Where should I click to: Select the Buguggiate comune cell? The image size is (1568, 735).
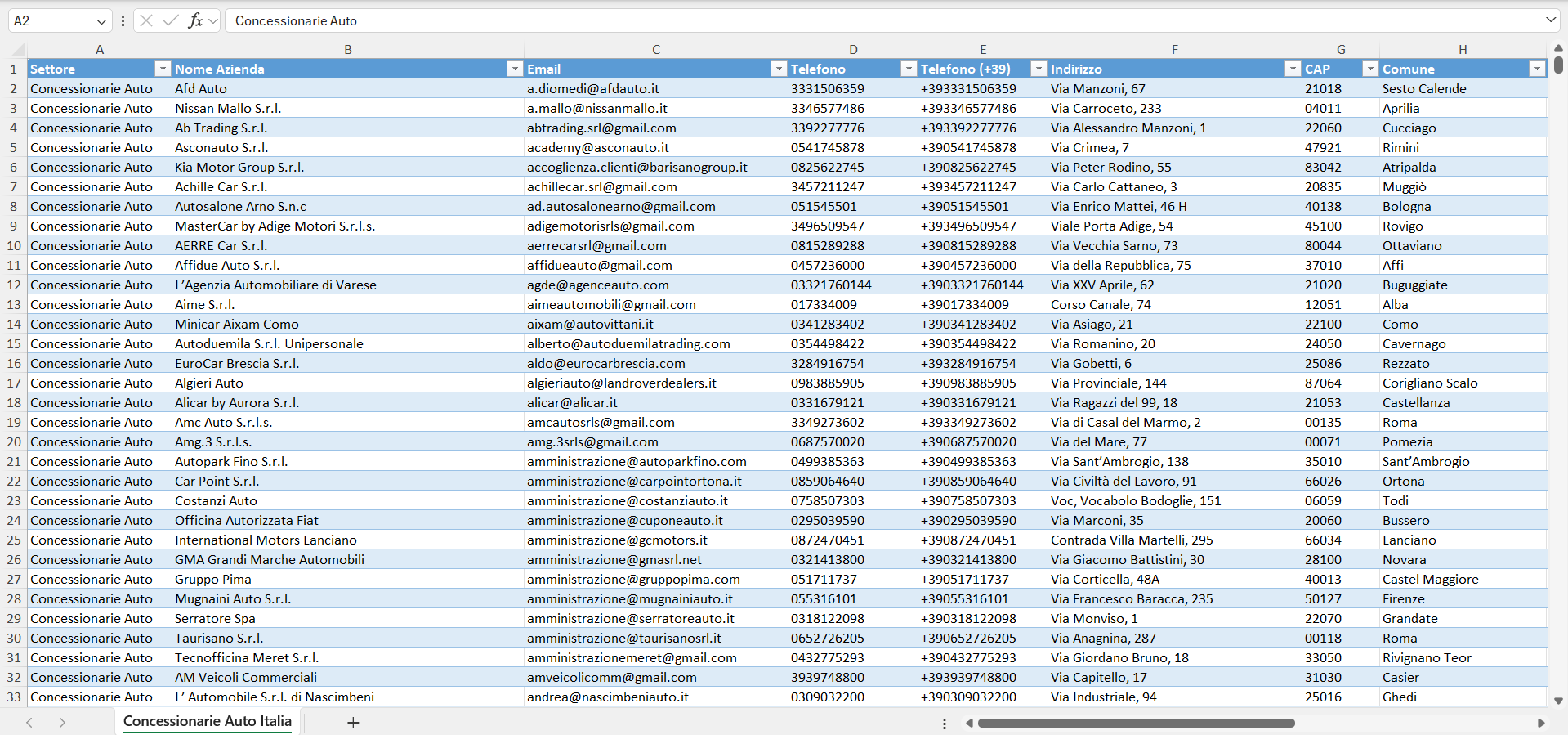pos(1463,285)
